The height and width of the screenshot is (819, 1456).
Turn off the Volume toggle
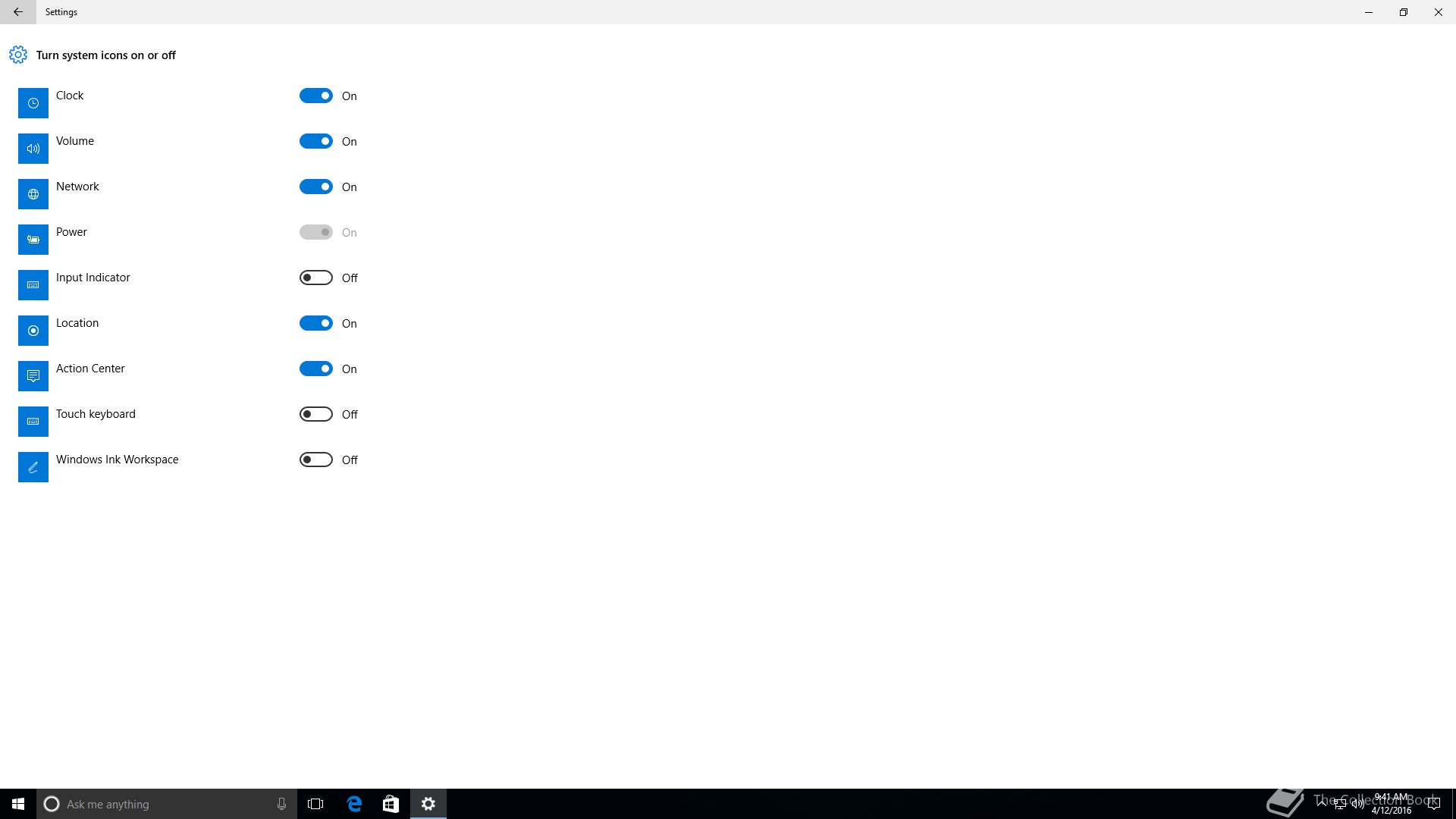coord(316,141)
